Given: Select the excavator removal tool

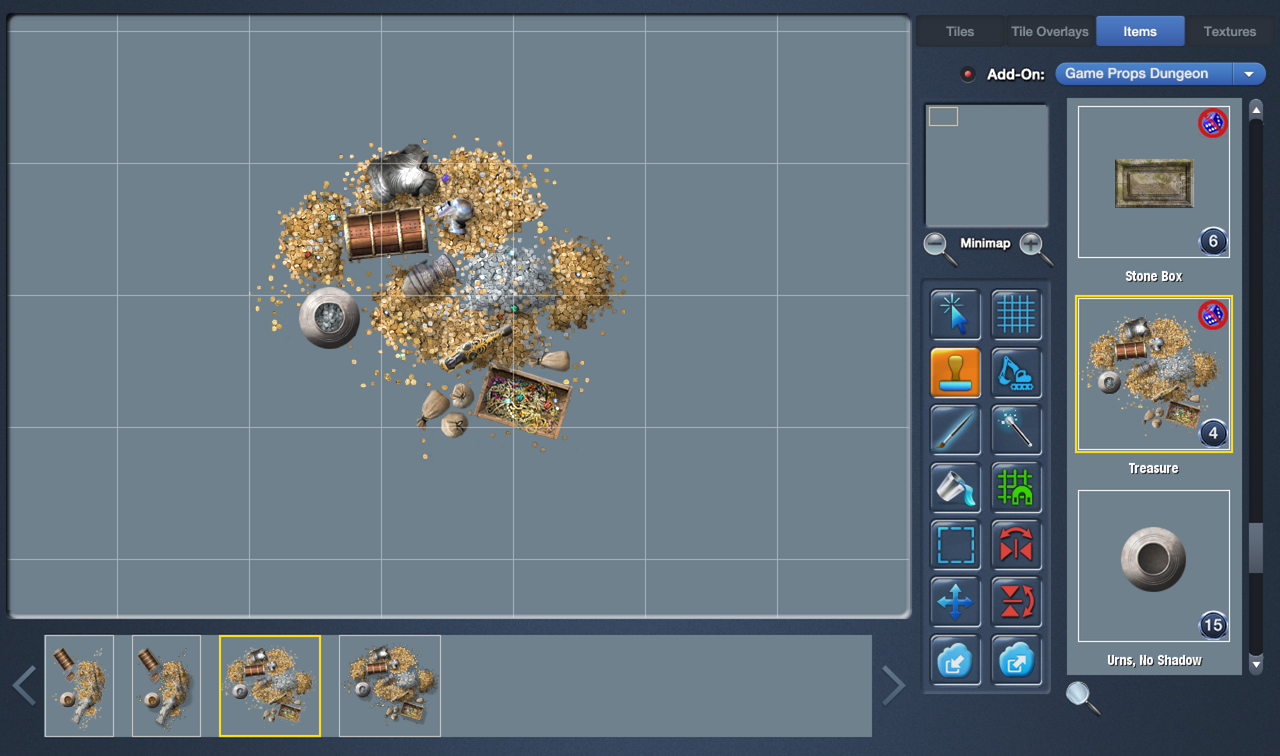Looking at the screenshot, I should (x=1016, y=372).
